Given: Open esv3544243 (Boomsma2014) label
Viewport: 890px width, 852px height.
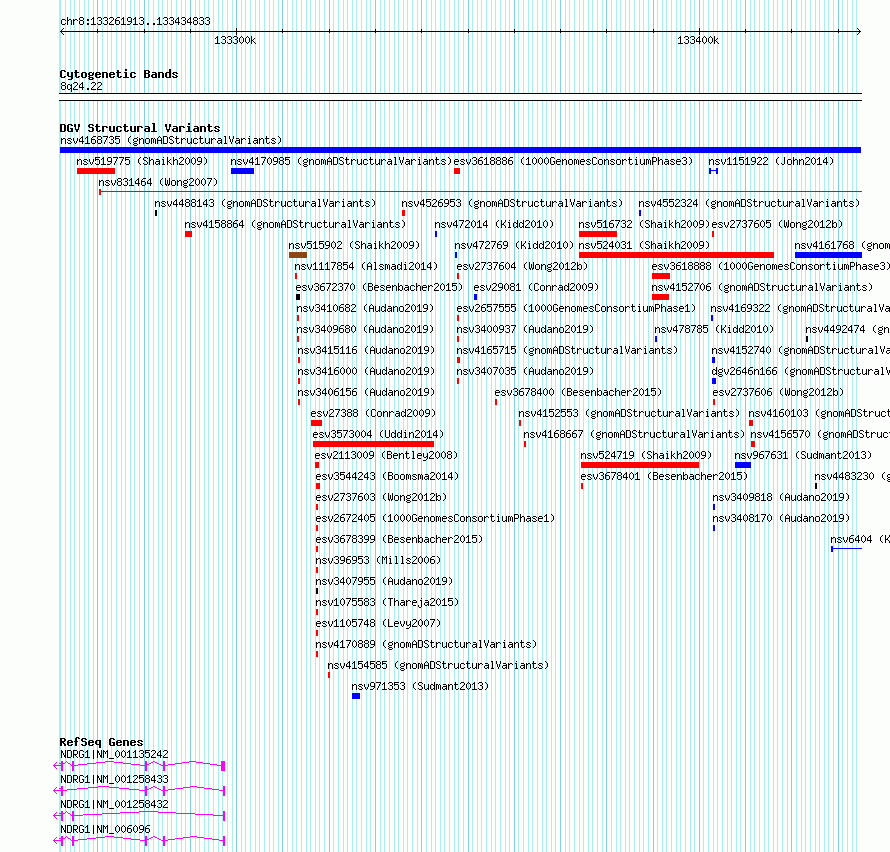Looking at the screenshot, I should tap(387, 476).
